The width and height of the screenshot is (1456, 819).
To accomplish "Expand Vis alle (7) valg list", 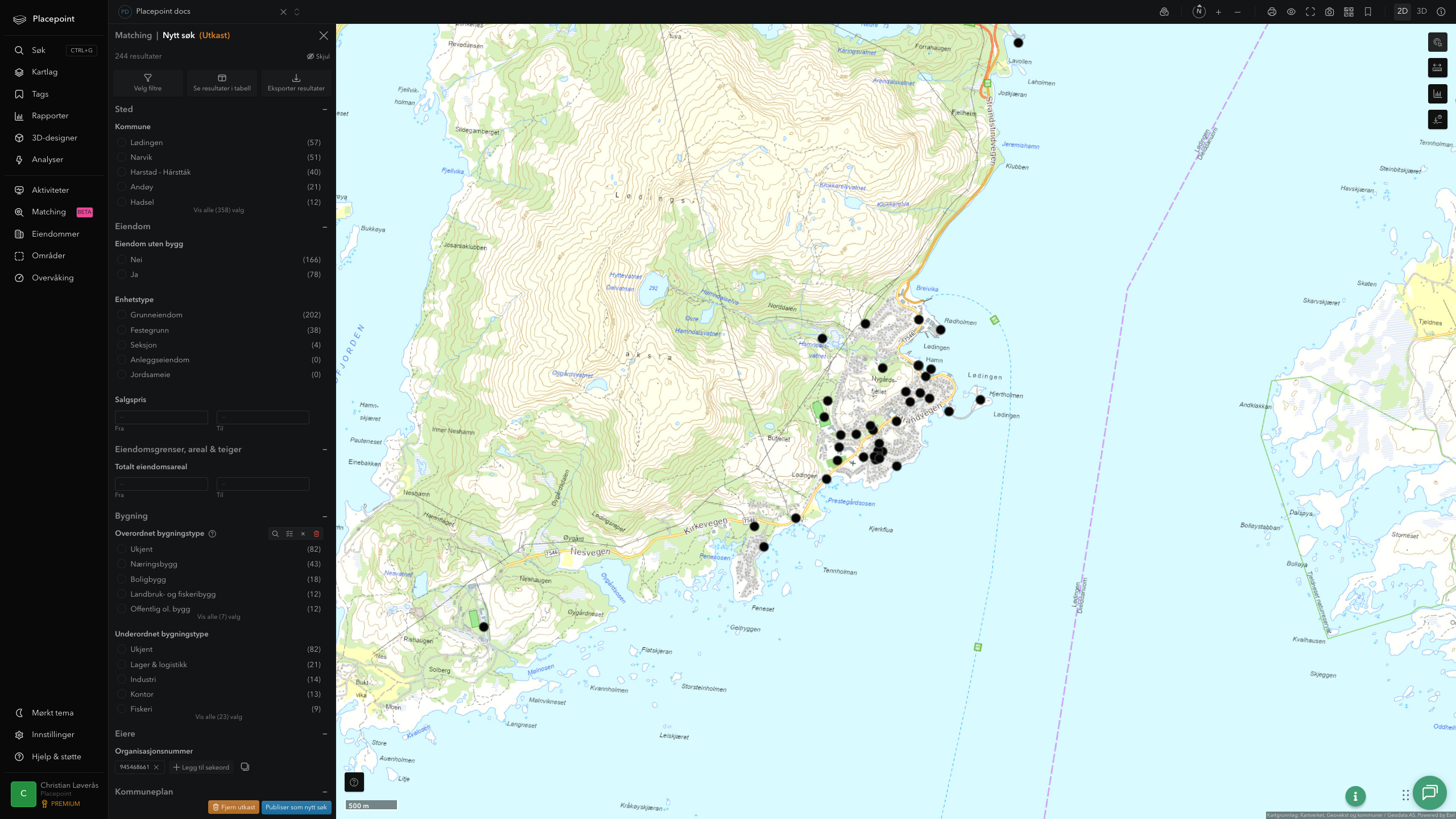I will [x=218, y=617].
